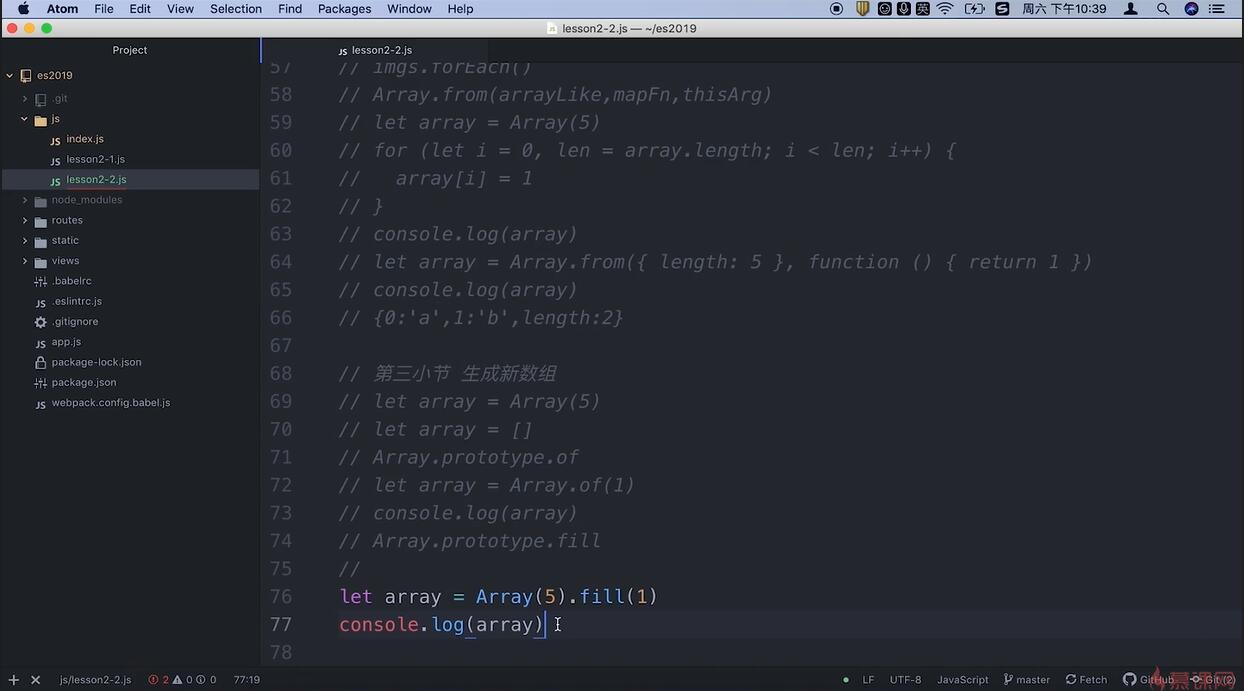Click the .gitignore gear icon
Image resolution: width=1244 pixels, height=691 pixels.
pyautogui.click(x=40, y=322)
